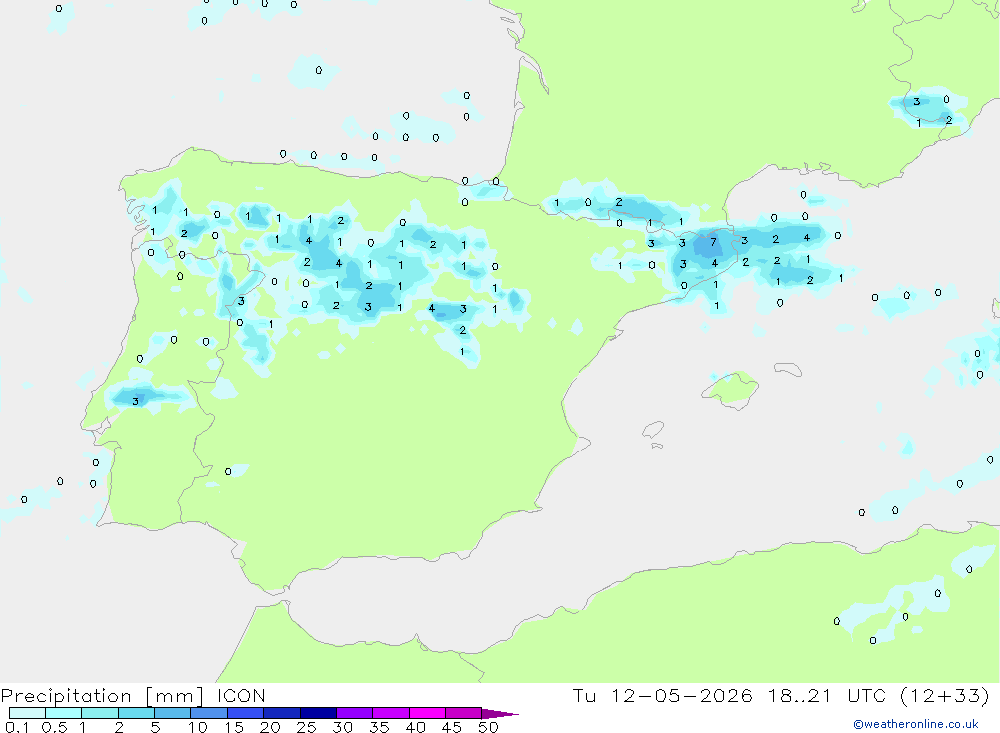Pick the 20–25 mm dark blue swatch

pos(282,713)
